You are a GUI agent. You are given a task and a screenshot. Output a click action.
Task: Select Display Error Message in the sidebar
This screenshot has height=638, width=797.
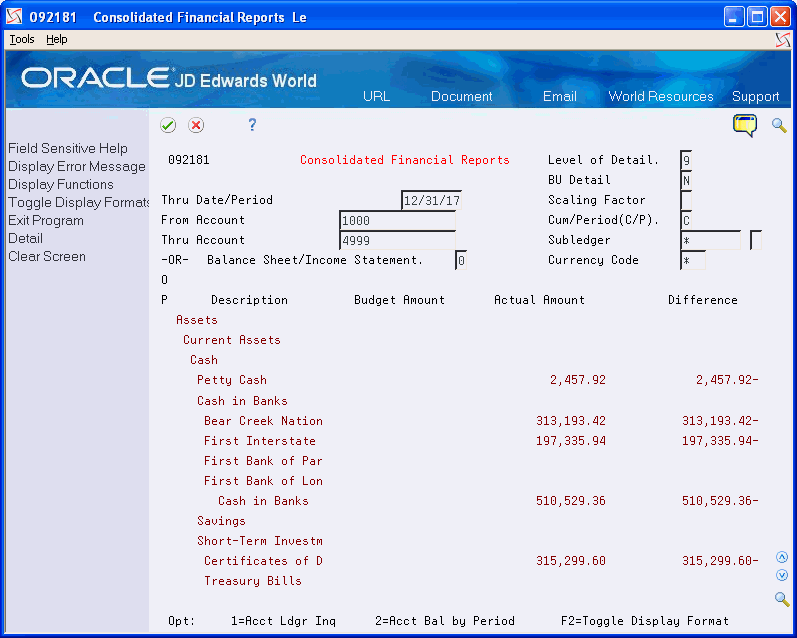pos(77,166)
